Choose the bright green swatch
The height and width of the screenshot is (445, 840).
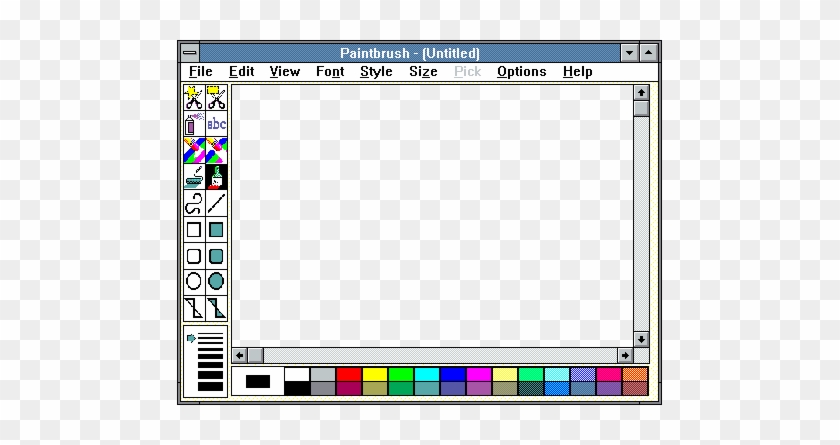click(x=401, y=374)
